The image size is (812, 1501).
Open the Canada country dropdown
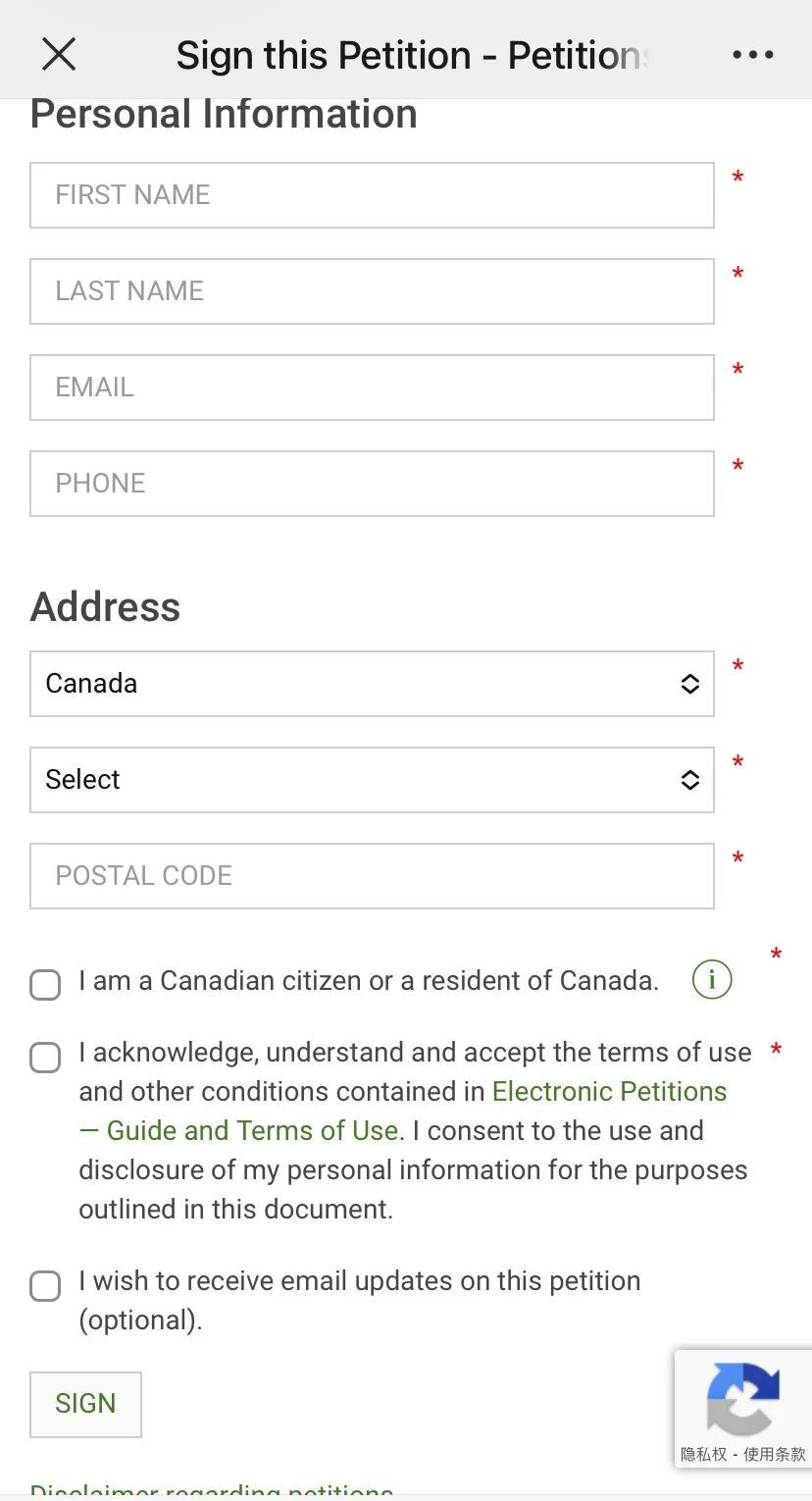372,684
